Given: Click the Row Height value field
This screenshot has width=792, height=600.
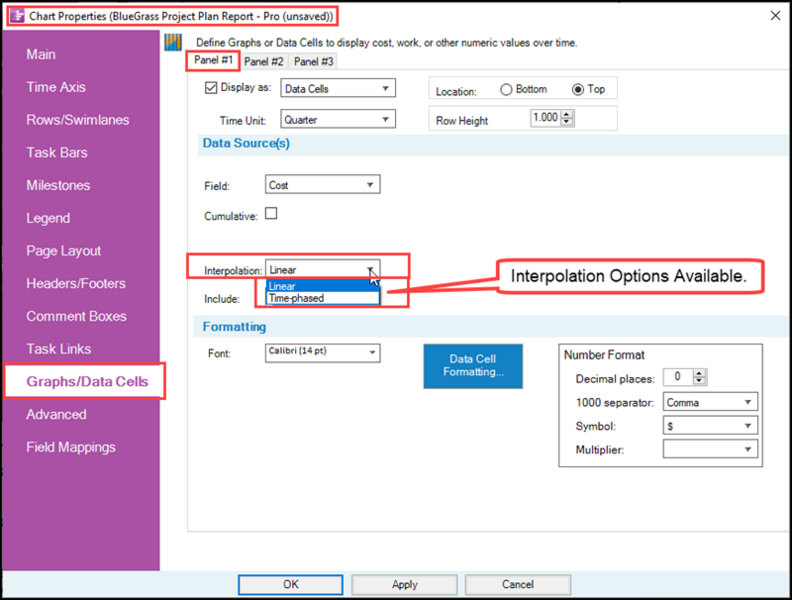Looking at the screenshot, I should point(545,118).
